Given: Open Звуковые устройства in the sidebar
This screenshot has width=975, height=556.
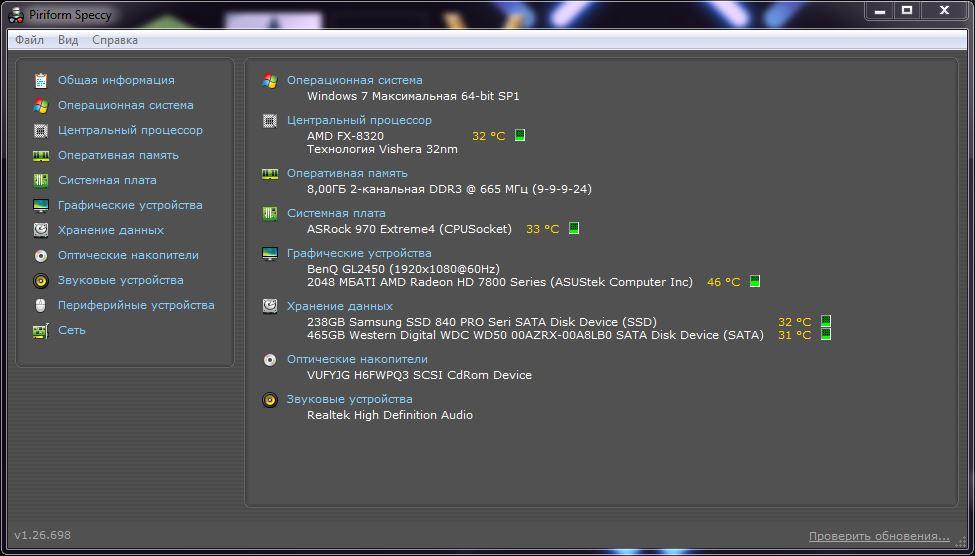Looking at the screenshot, I should pyautogui.click(x=121, y=280).
